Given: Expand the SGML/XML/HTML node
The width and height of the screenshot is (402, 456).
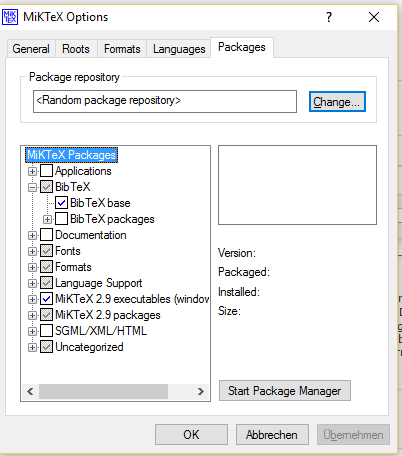Looking at the screenshot, I should pos(32,331).
